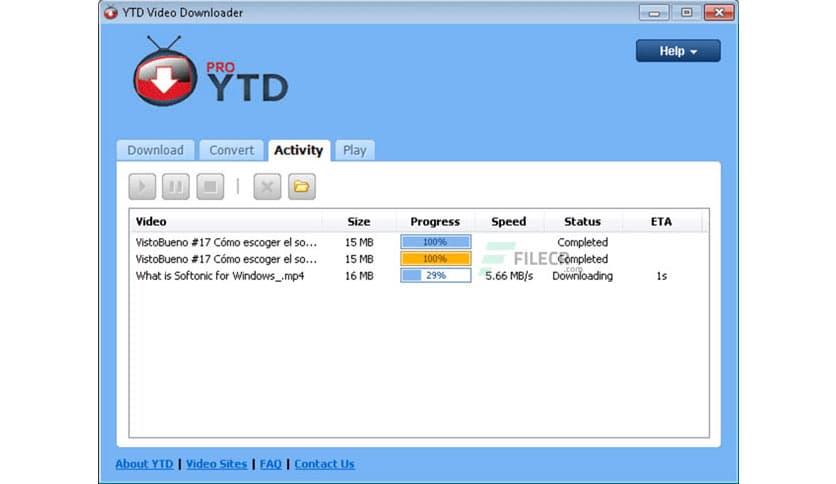The height and width of the screenshot is (484, 836).
Task: Click the orange 100% progress bar
Action: tap(436, 259)
